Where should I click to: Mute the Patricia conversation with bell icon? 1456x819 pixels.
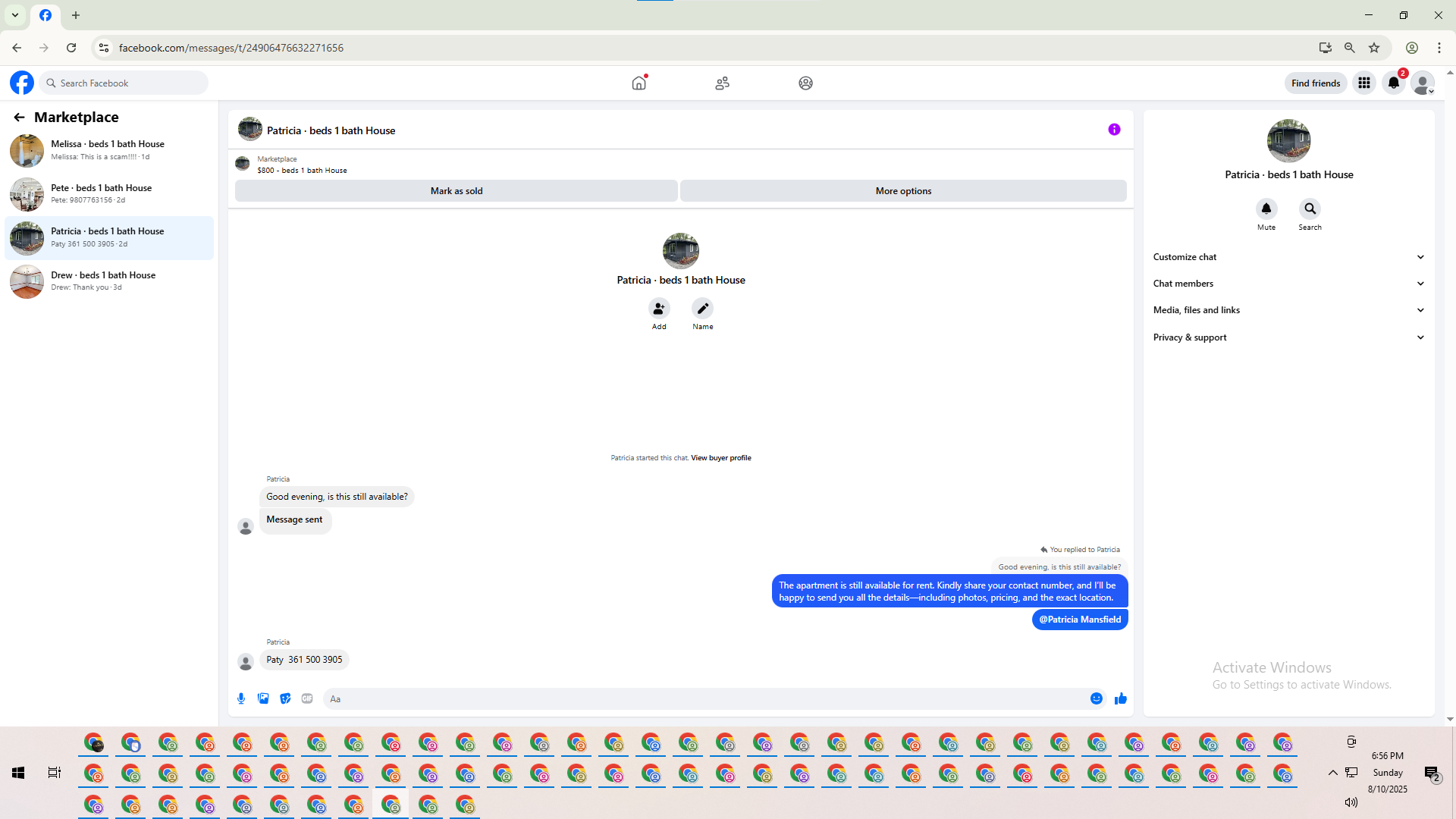(1266, 209)
